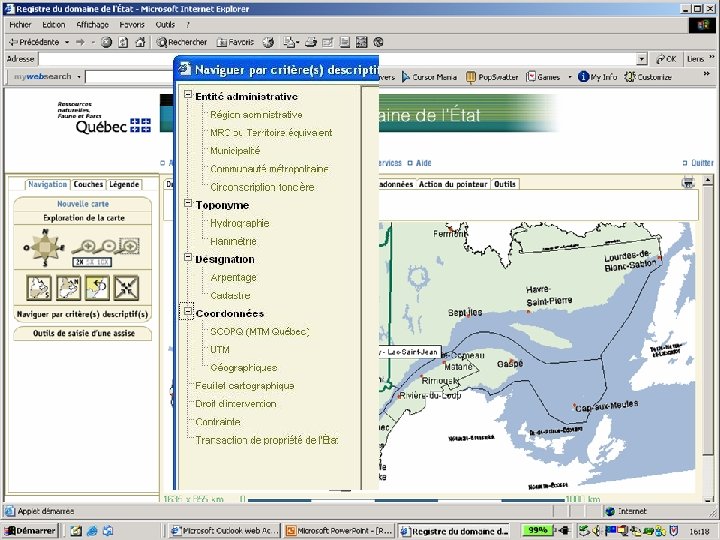The image size is (720, 540).
Task: Select the zoom out magnifier tool
Action: coord(106,247)
